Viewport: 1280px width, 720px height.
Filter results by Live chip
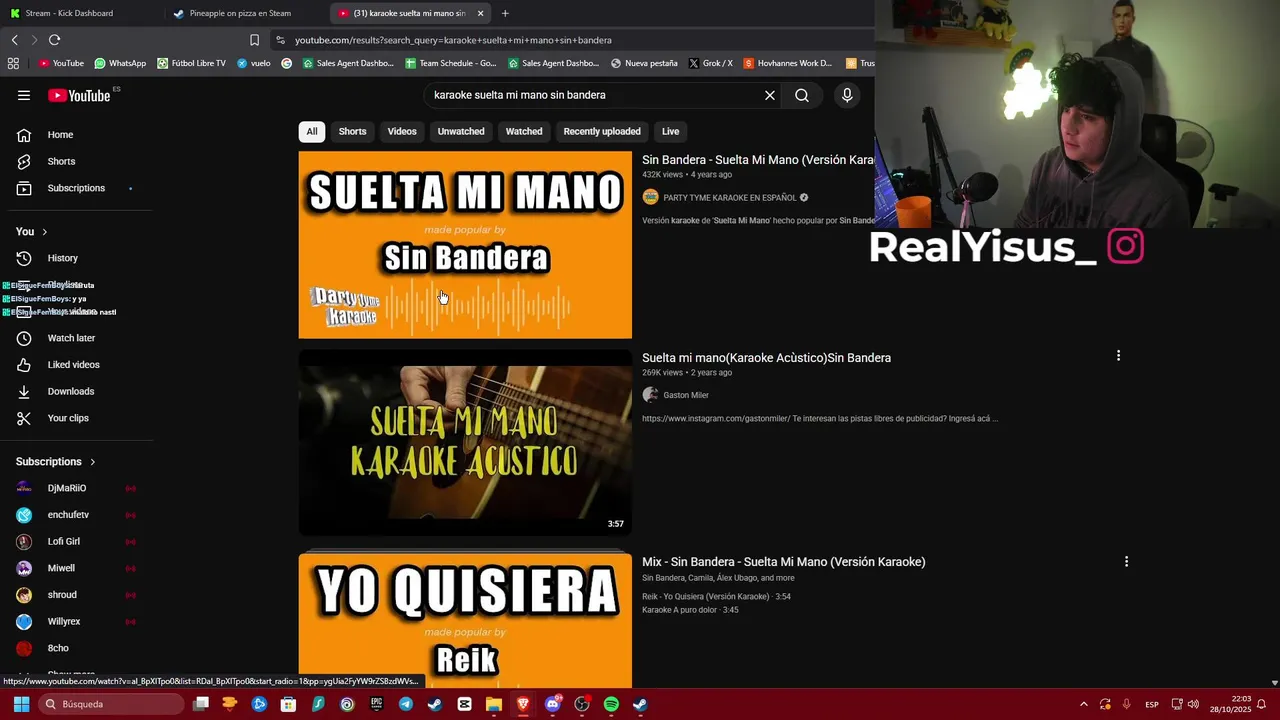click(670, 131)
